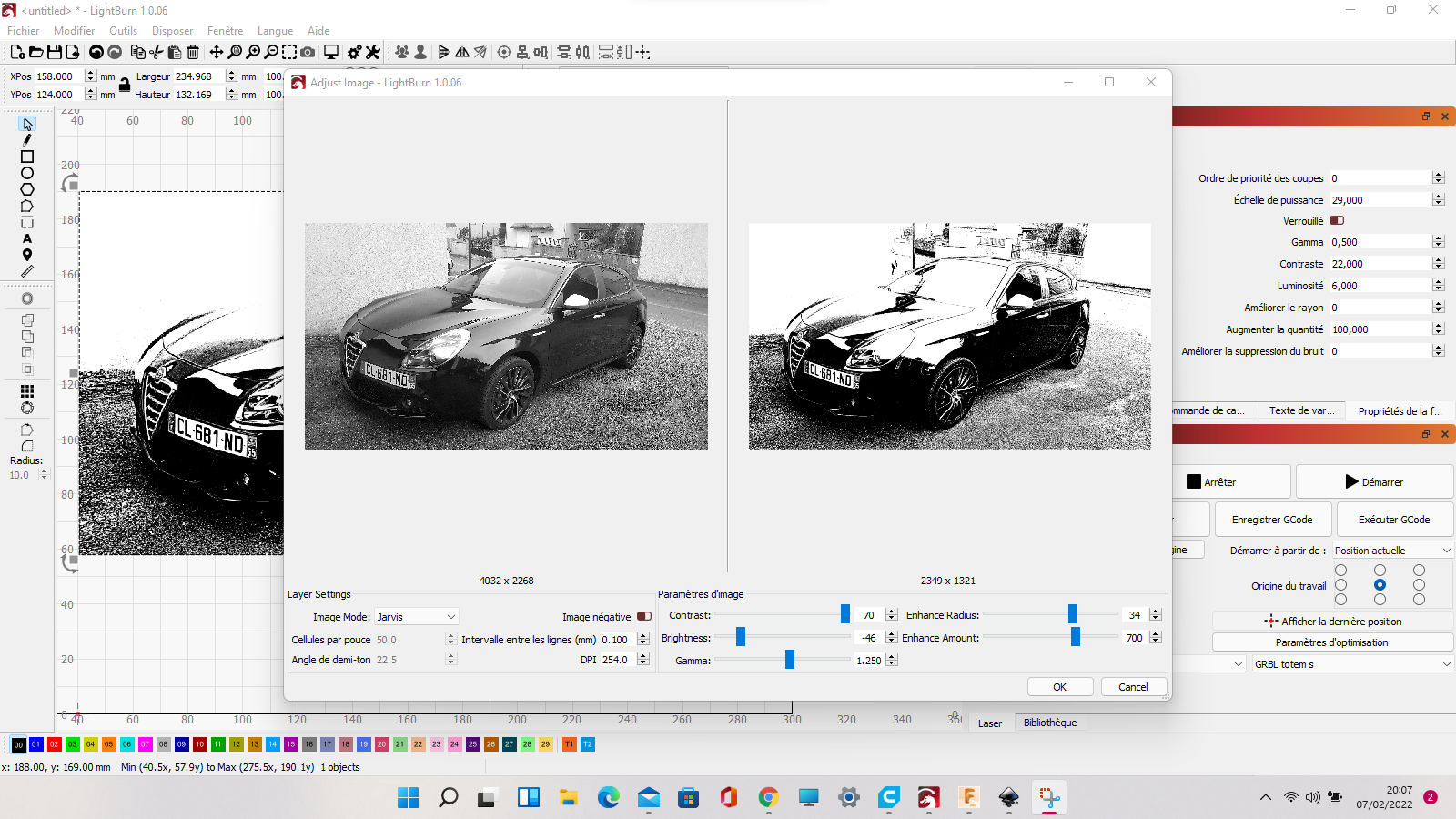Image resolution: width=1456 pixels, height=819 pixels.
Task: Choose the Select arrow tool
Action: click(27, 124)
